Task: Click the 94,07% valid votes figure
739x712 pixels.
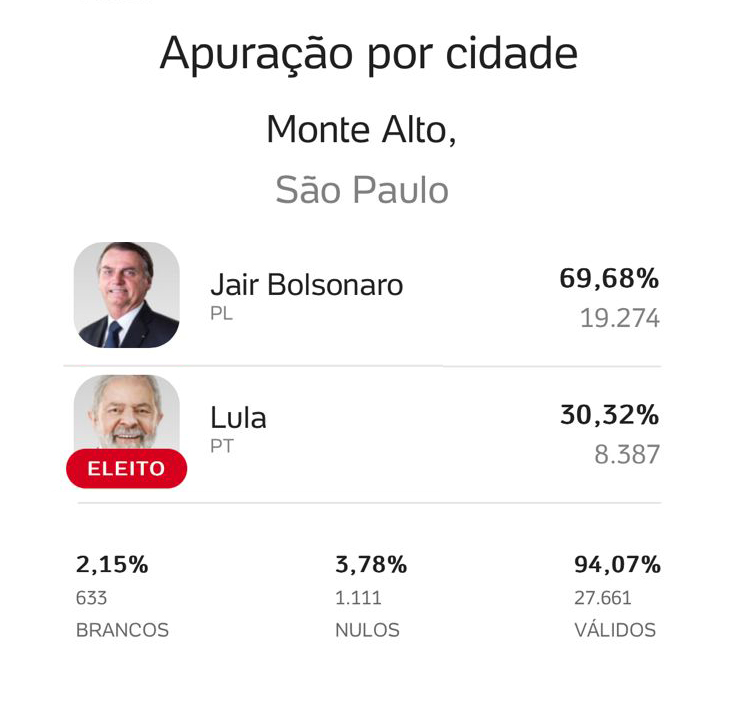Action: [617, 565]
